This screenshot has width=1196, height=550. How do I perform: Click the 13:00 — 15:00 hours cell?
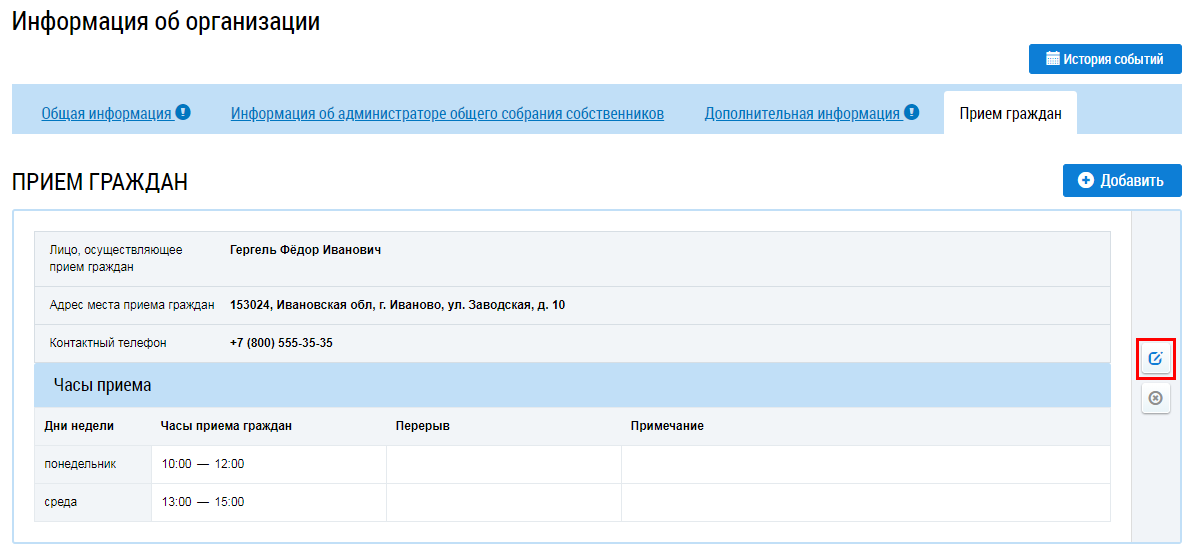point(203,502)
